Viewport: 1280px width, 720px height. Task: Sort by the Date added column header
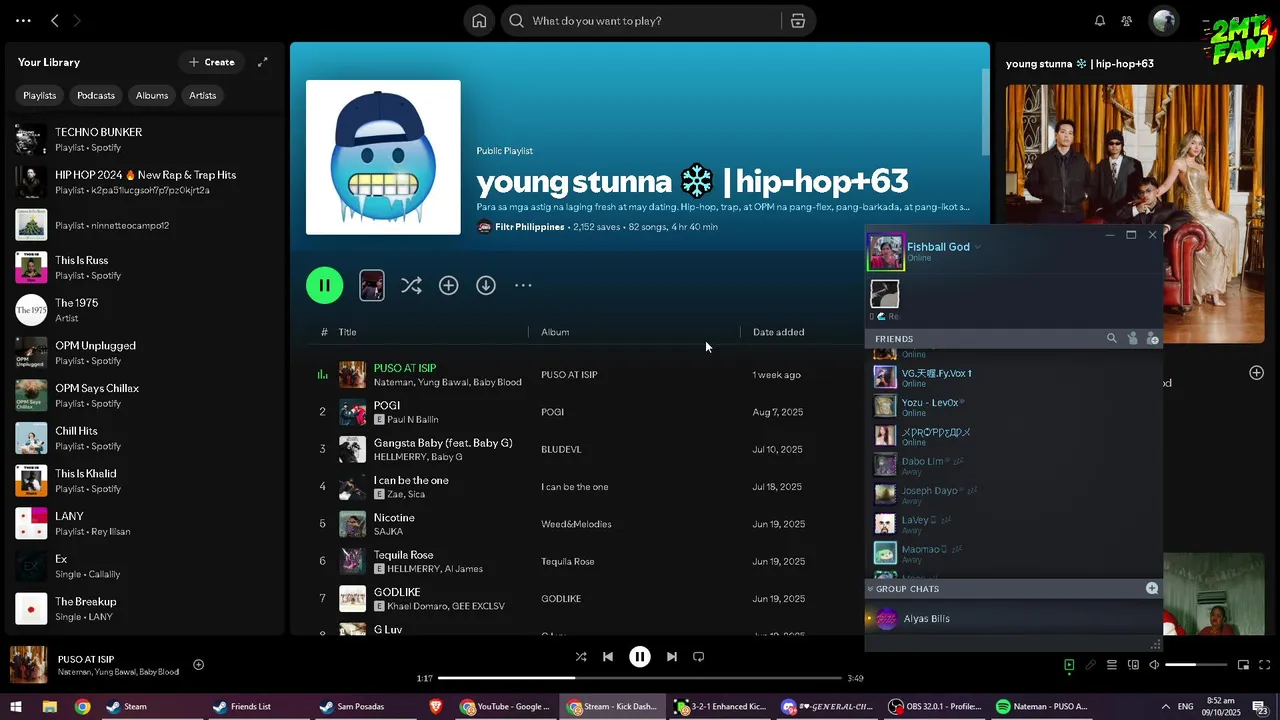pyautogui.click(x=779, y=332)
